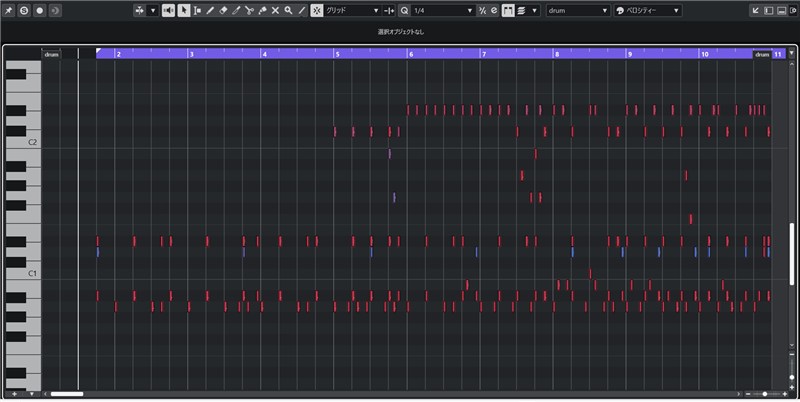Click bar 2 on the ruler
The width and height of the screenshot is (800, 402).
(x=118, y=54)
